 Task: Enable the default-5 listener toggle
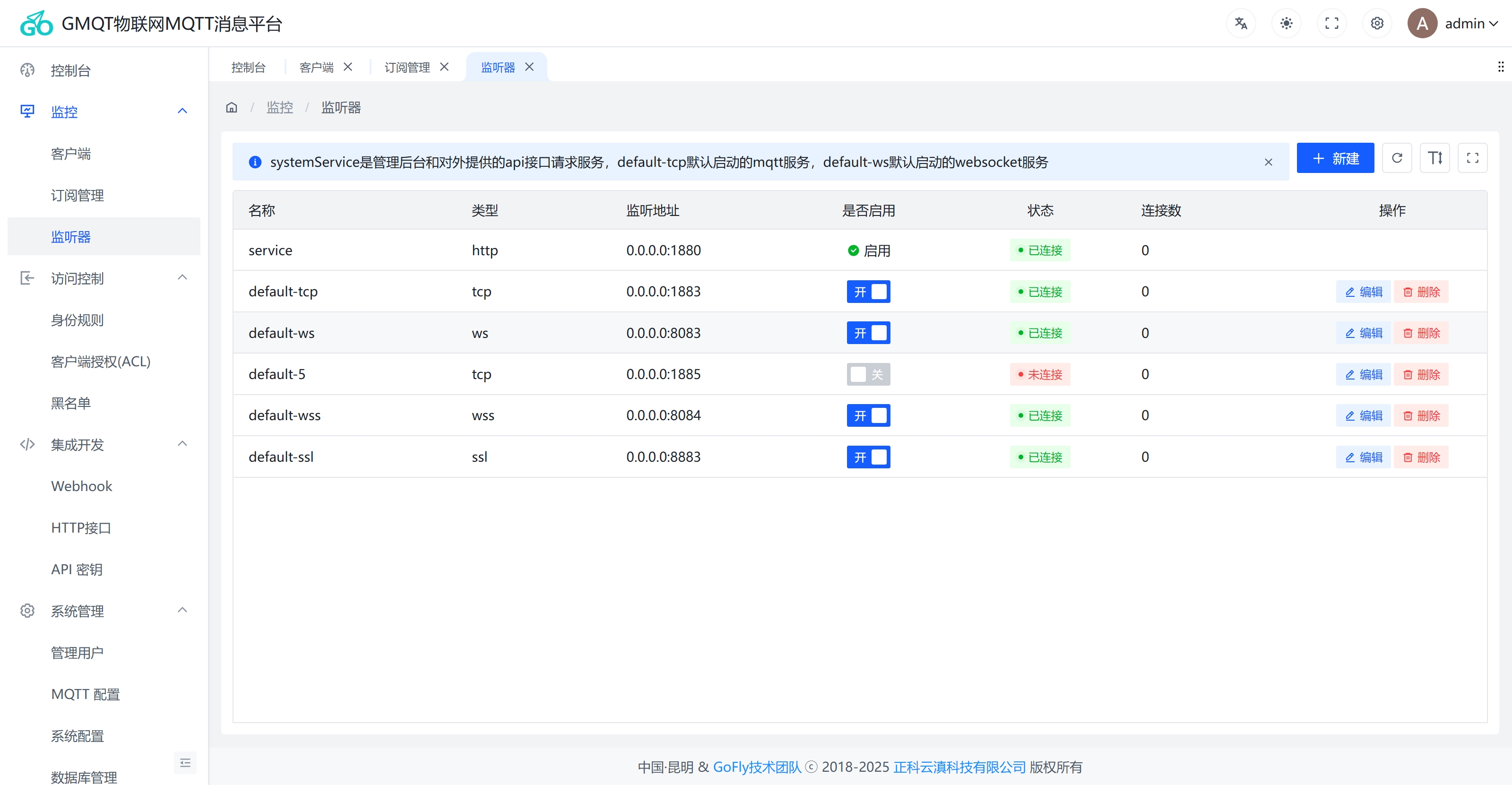tap(868, 374)
